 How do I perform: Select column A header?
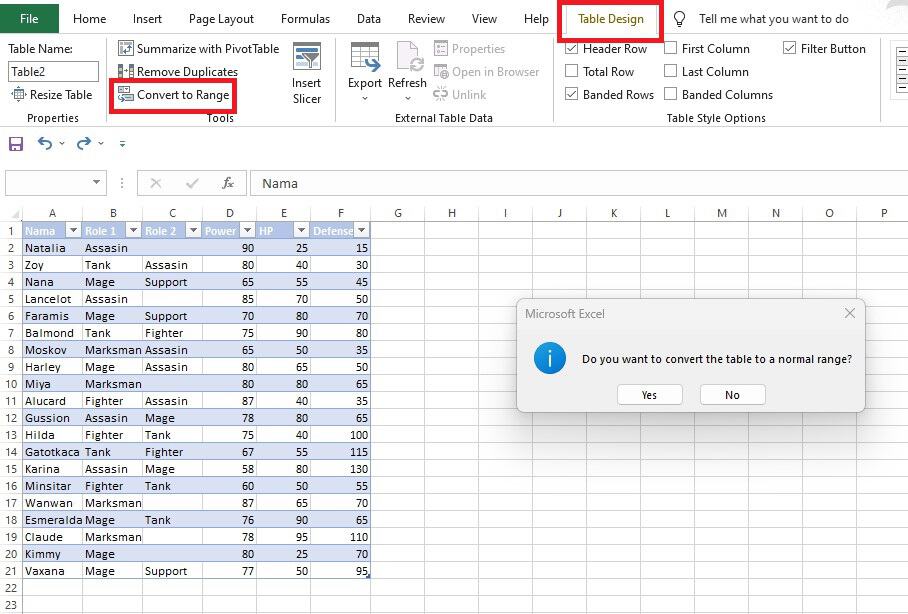pyautogui.click(x=52, y=213)
